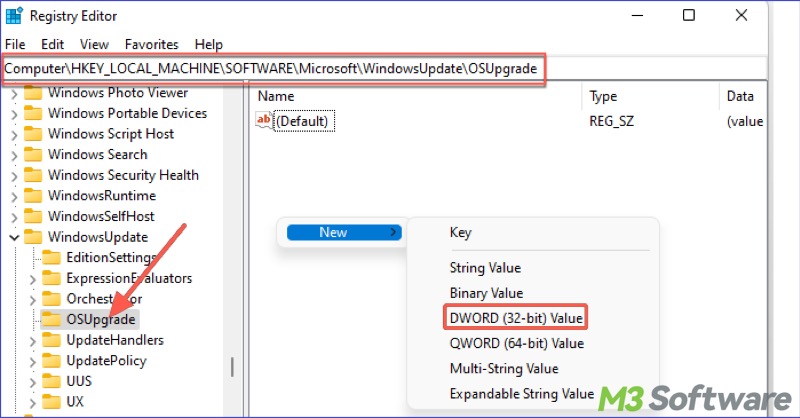This screenshot has width=800, height=418.
Task: Click the OSUpgrade folder icon
Action: [x=51, y=319]
